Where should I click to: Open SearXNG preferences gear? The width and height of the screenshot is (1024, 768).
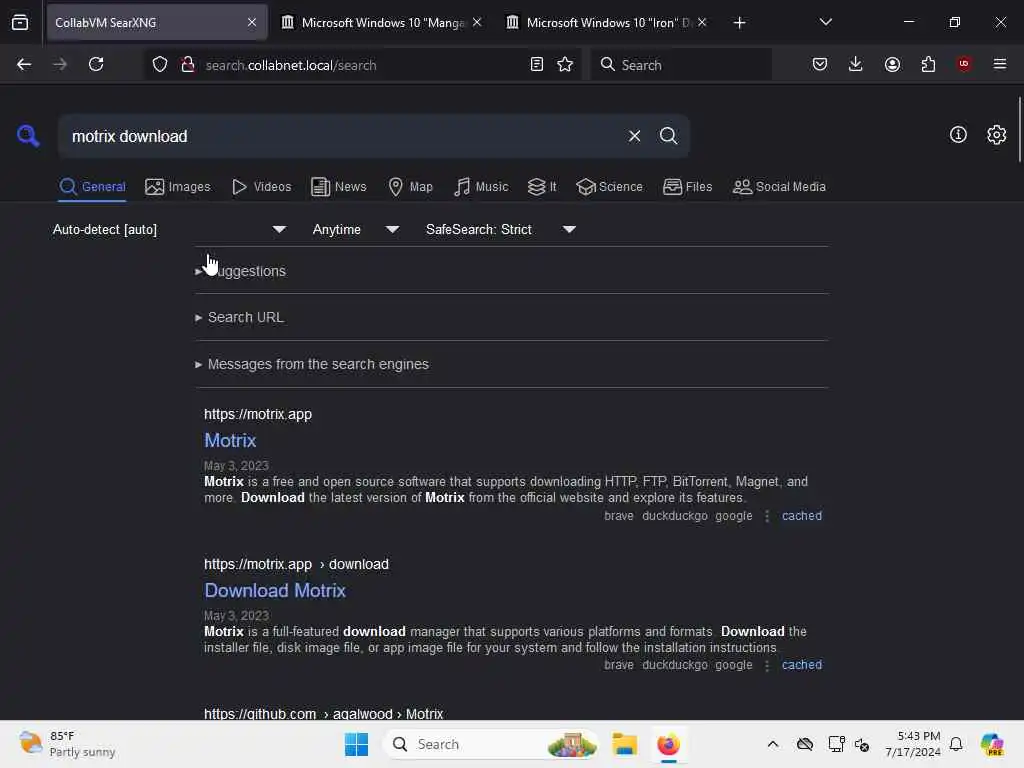[997, 135]
